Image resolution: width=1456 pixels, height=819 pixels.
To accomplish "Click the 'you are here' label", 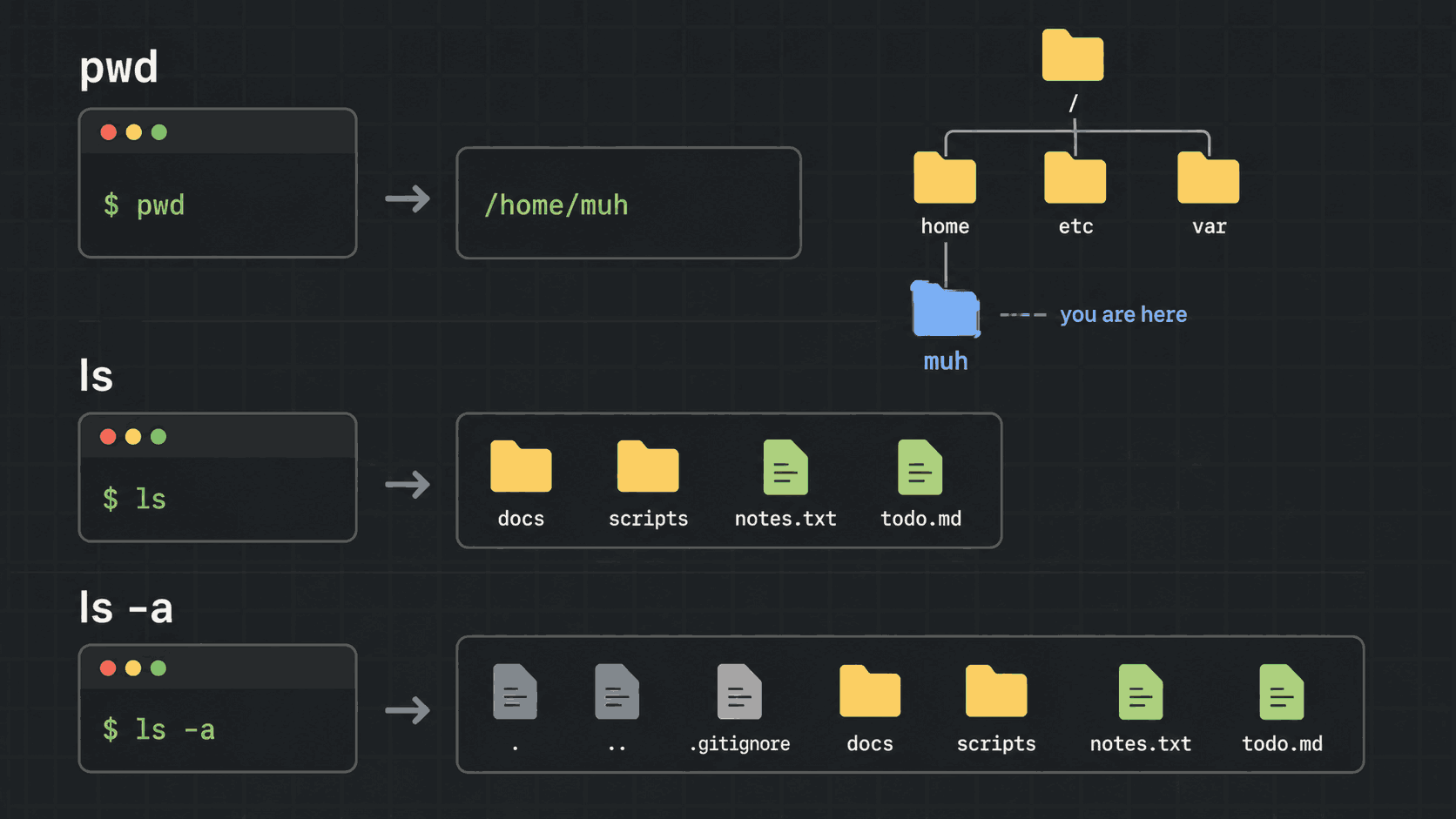I will [x=1123, y=314].
